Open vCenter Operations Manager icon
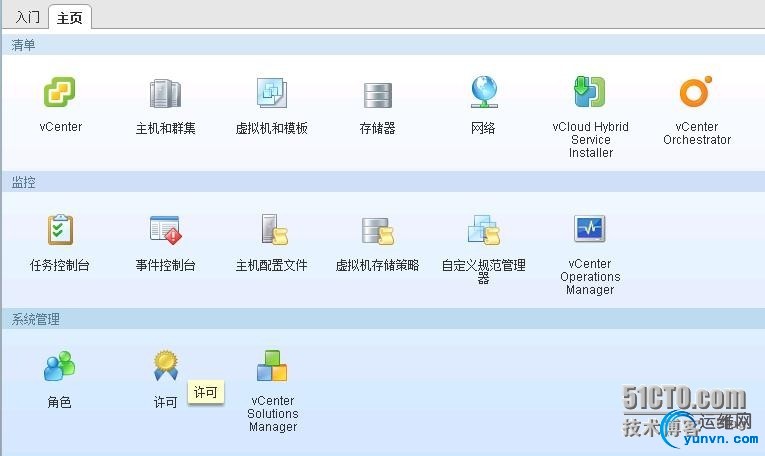765x456 pixels. [590, 228]
